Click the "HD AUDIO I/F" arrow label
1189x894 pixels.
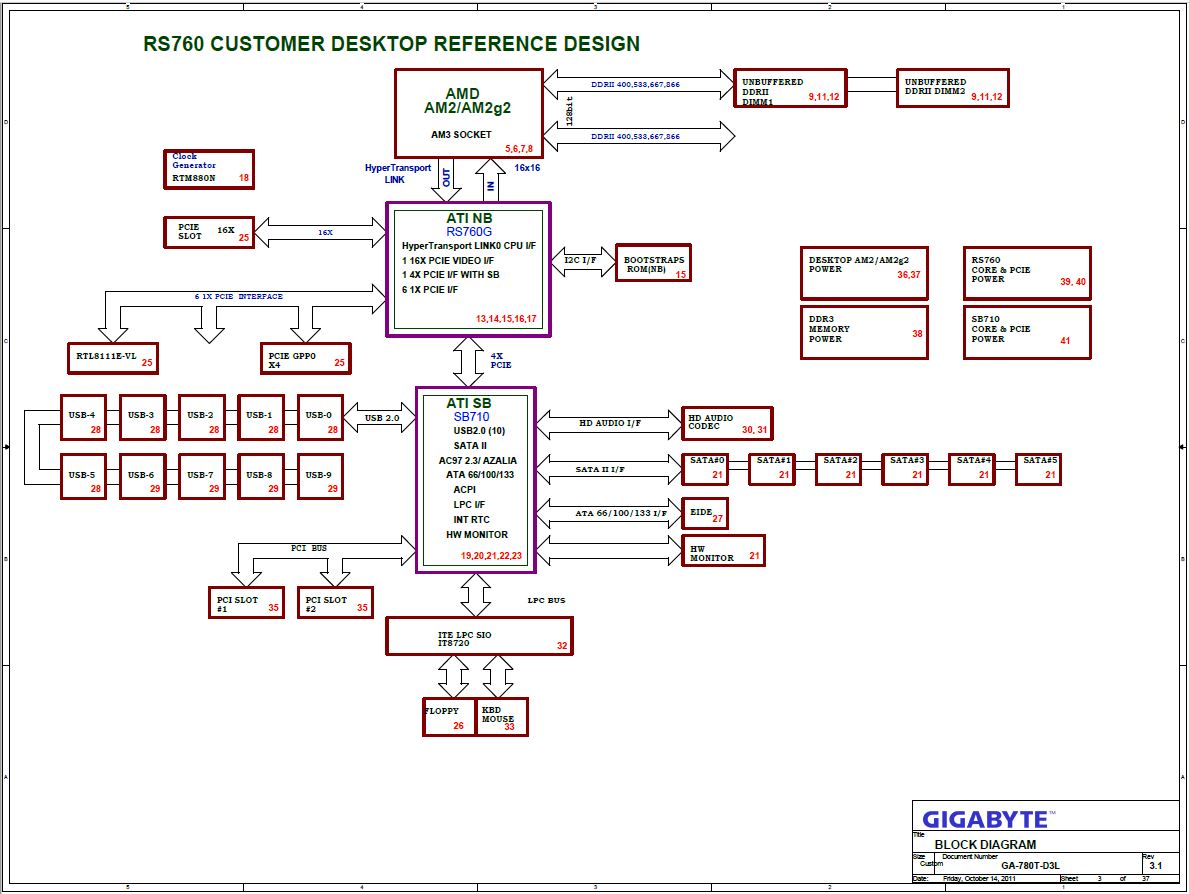click(x=610, y=423)
